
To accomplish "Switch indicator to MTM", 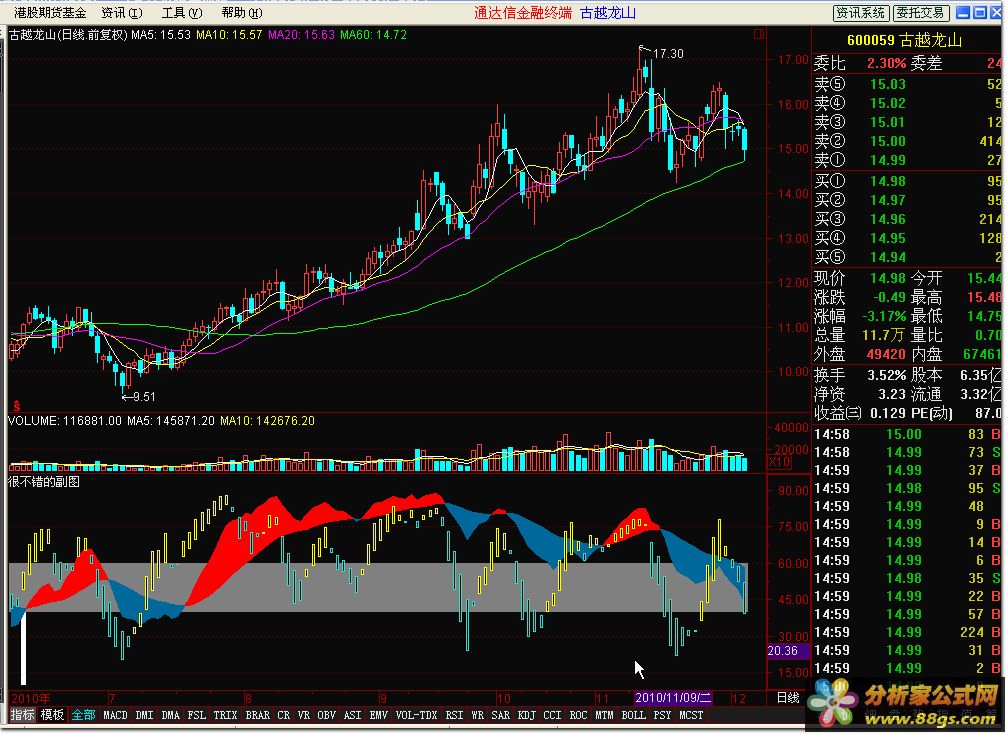I will tap(604, 715).
